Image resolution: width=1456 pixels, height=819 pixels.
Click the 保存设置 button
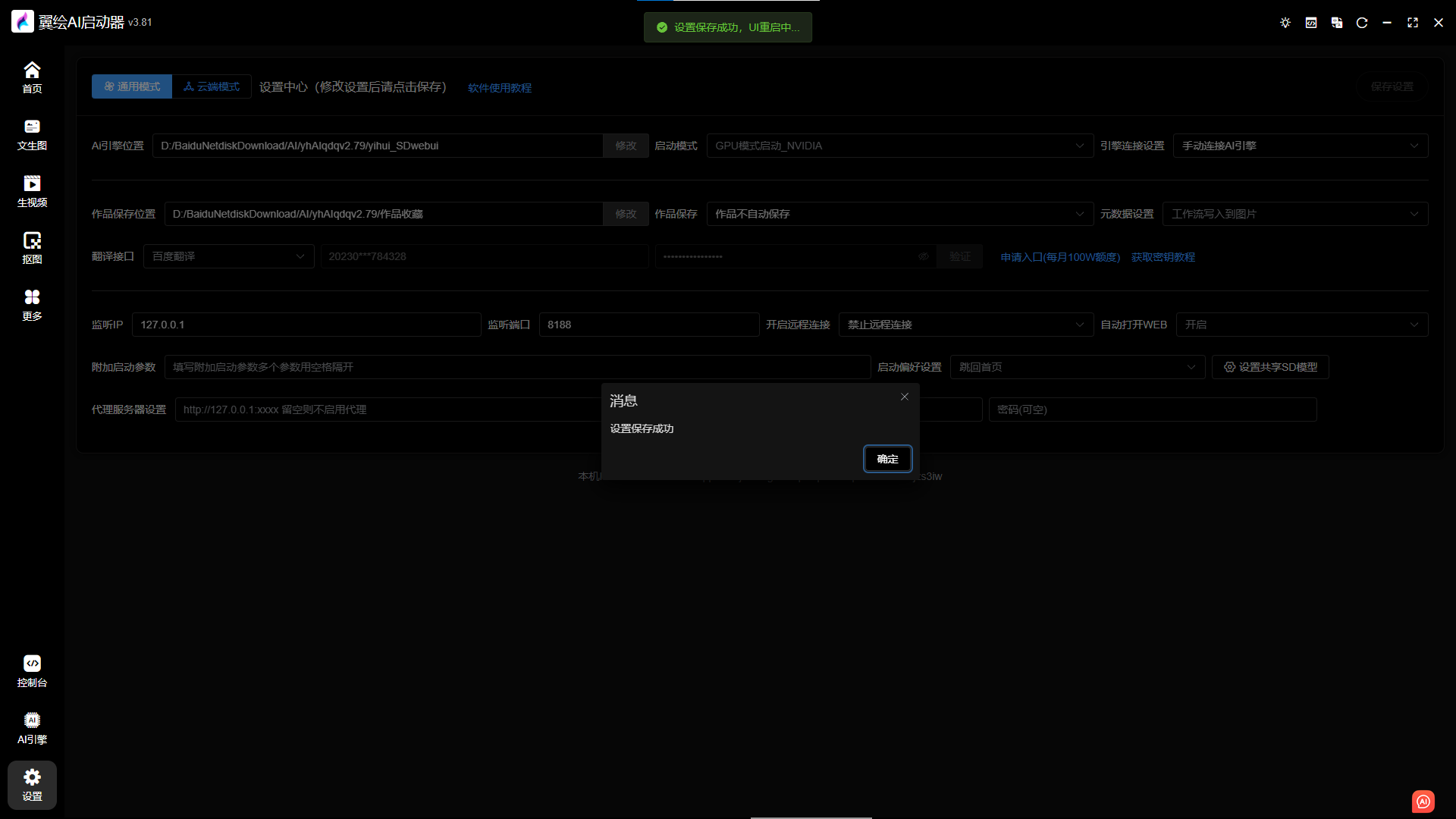(x=1392, y=86)
